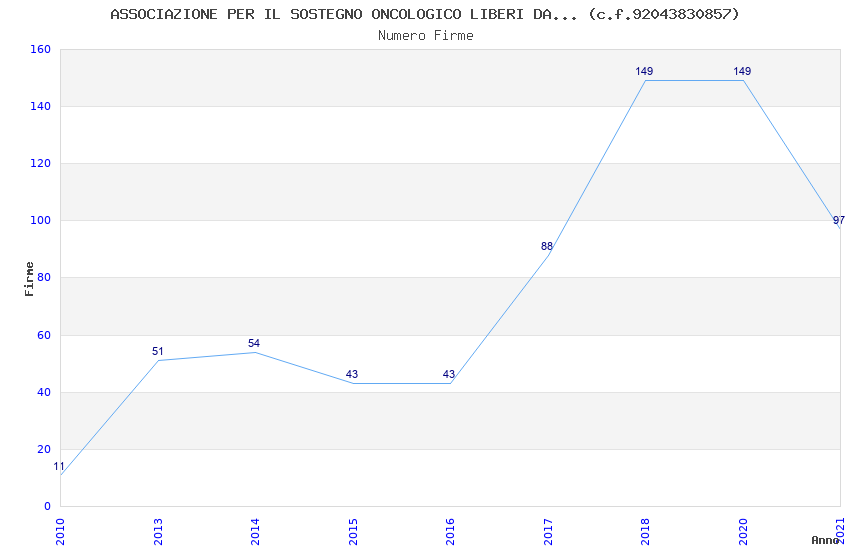Click the x-axis year 2021
The height and width of the screenshot is (550, 850).
[x=840, y=531]
